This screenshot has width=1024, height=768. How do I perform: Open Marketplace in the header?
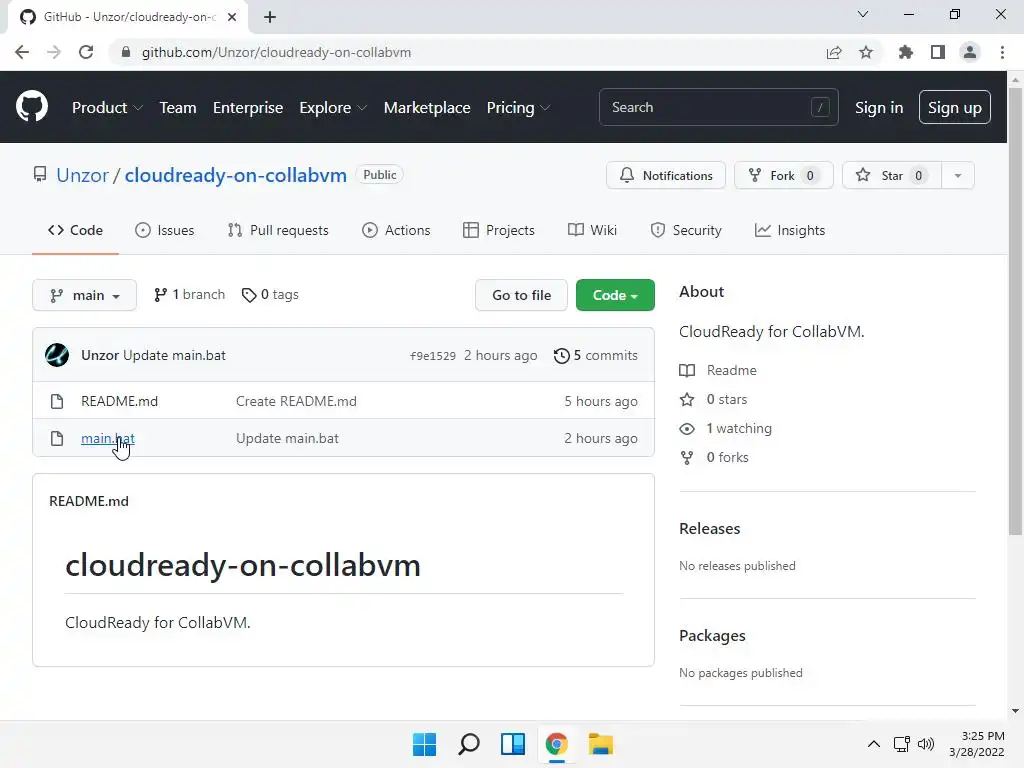click(x=427, y=108)
